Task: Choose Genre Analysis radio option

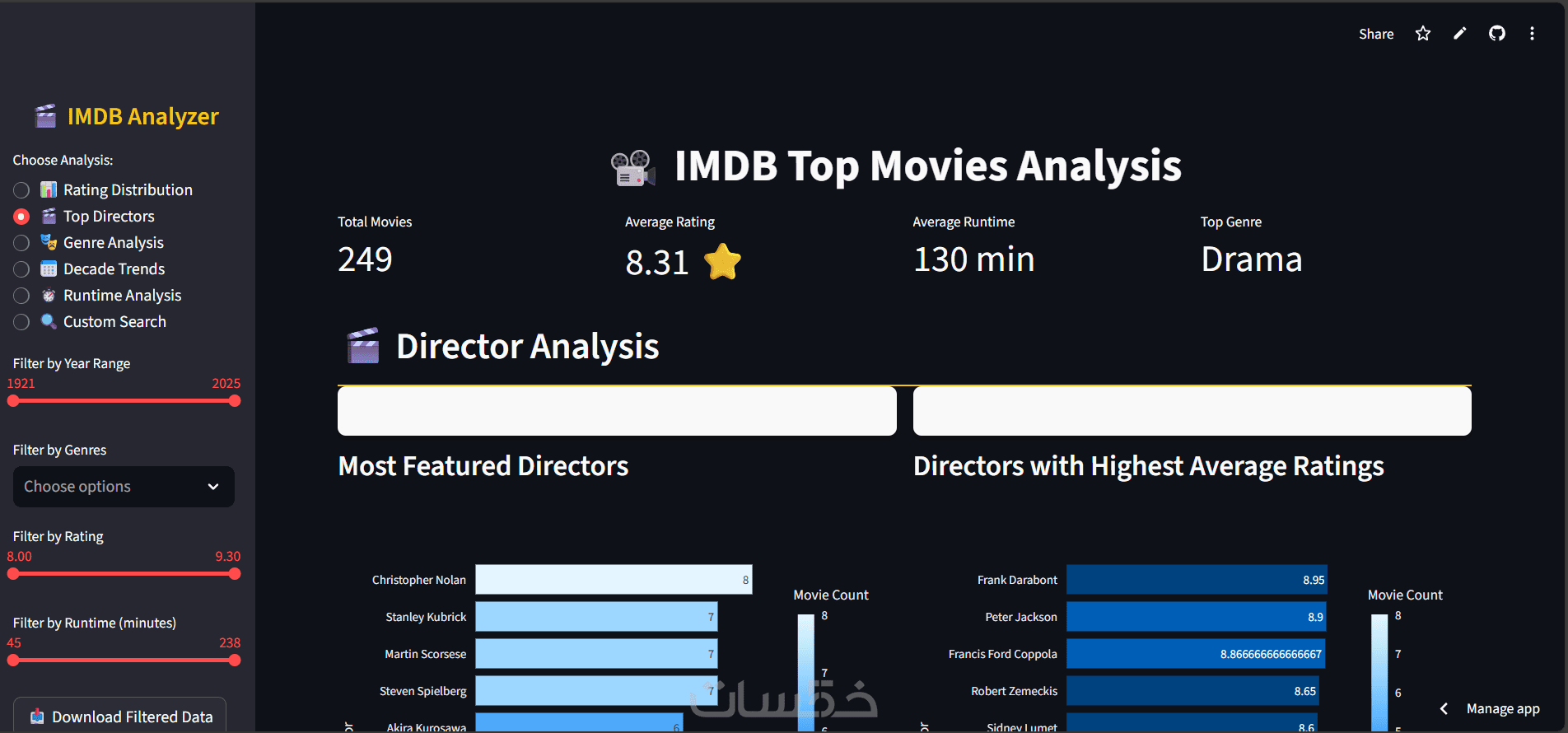Action: [21, 243]
